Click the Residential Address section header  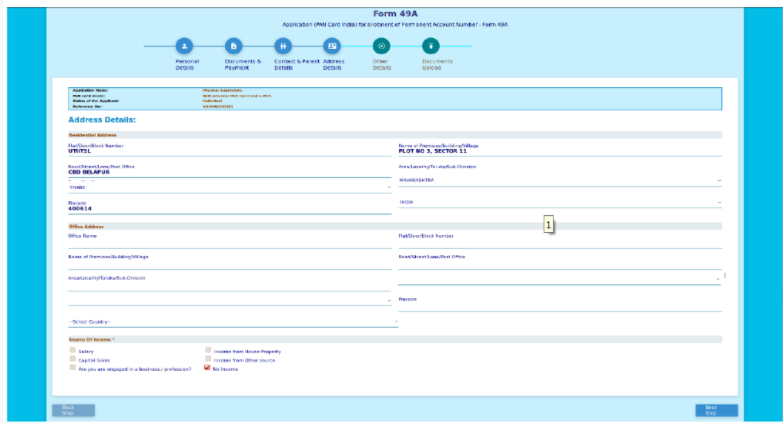pos(395,135)
